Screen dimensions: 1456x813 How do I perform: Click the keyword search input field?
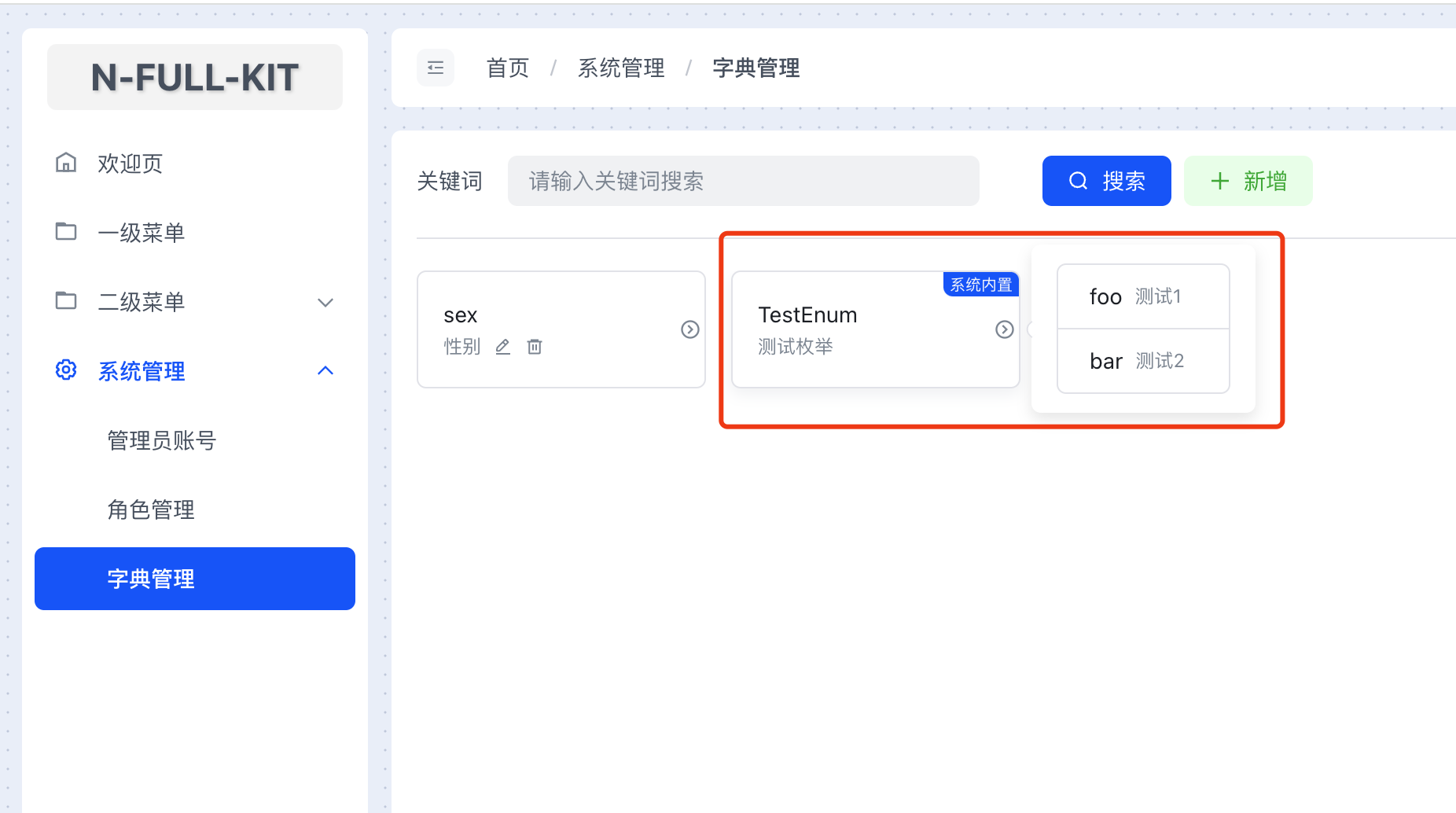743,180
